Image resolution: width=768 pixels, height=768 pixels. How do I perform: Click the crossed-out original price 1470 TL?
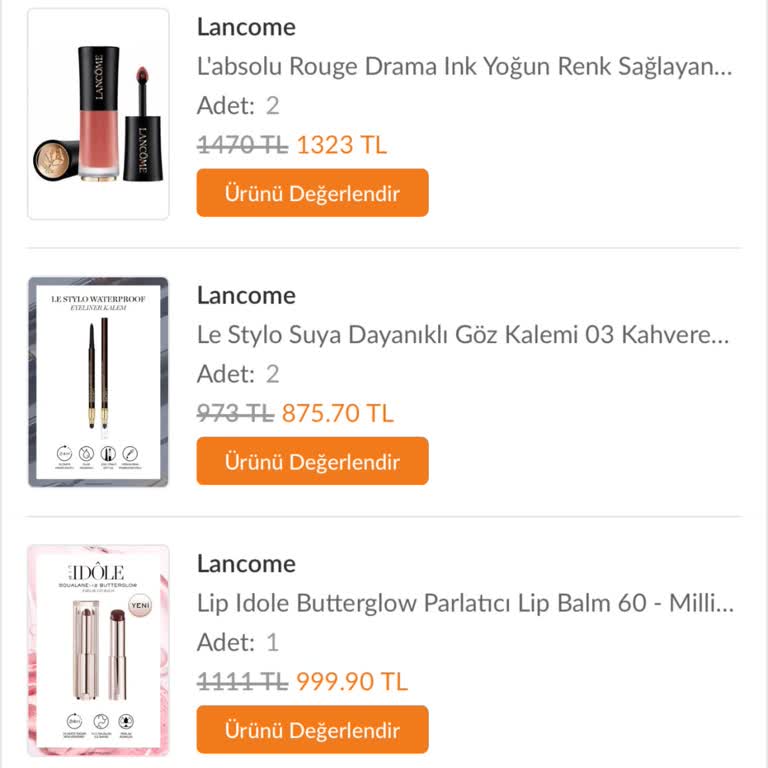click(242, 145)
